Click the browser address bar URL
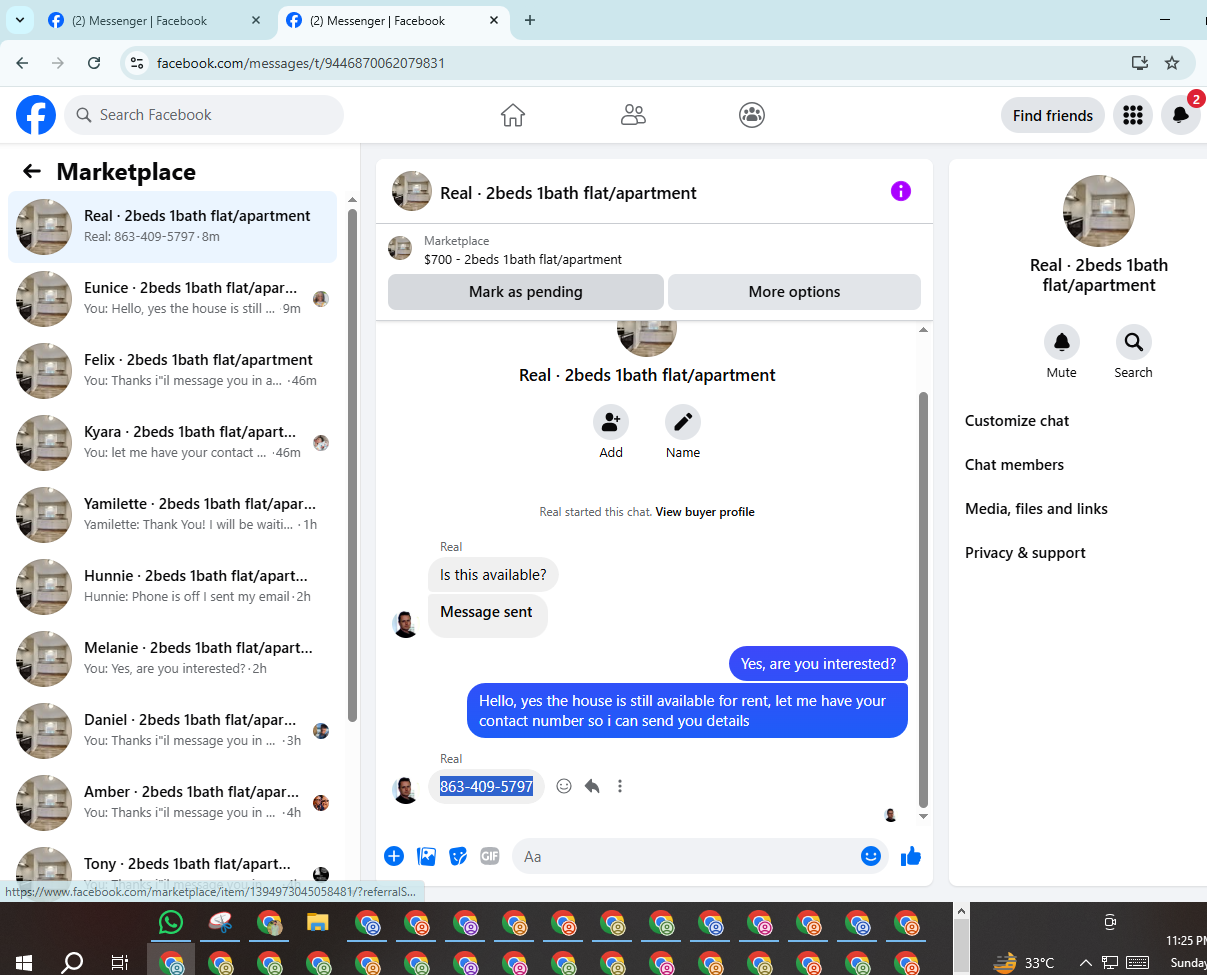 tap(301, 63)
